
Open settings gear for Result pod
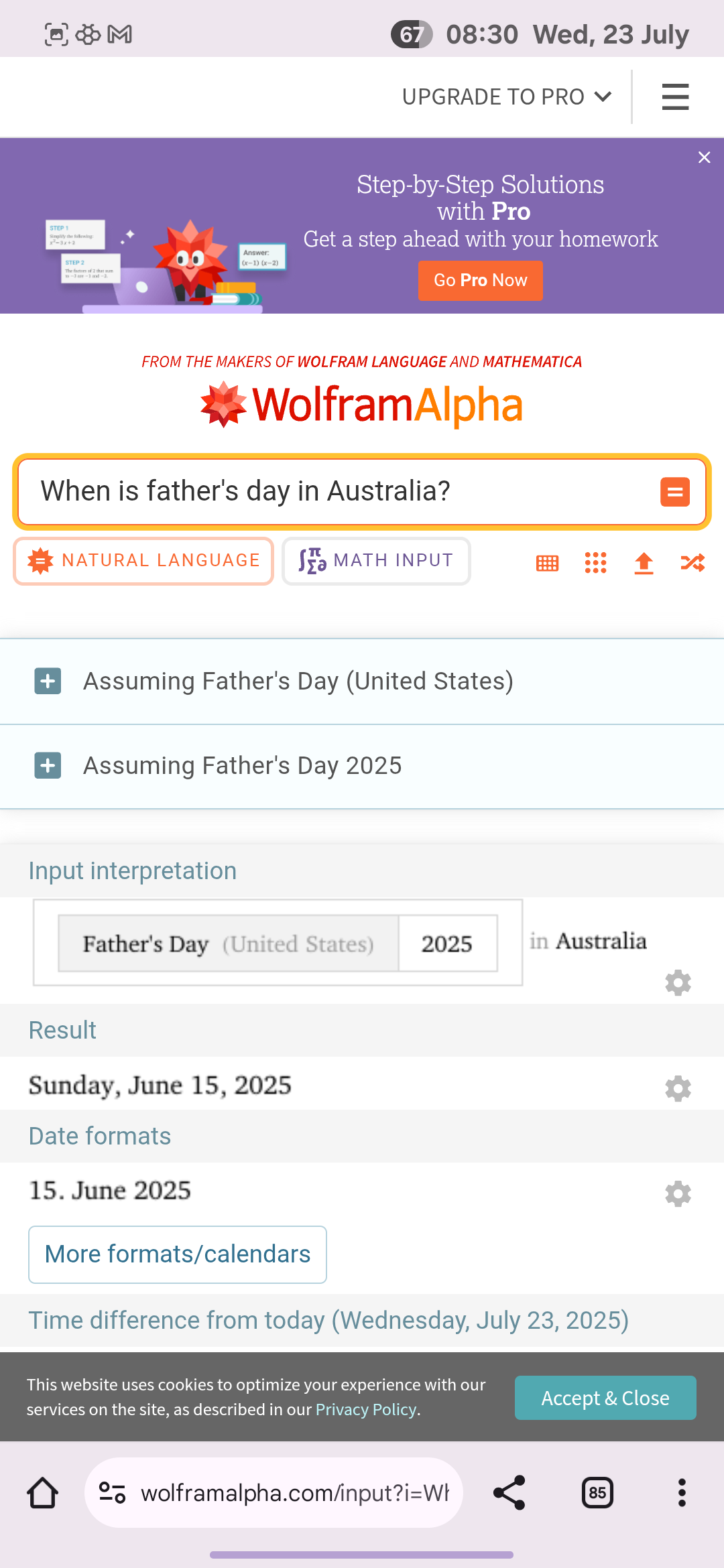(678, 1088)
